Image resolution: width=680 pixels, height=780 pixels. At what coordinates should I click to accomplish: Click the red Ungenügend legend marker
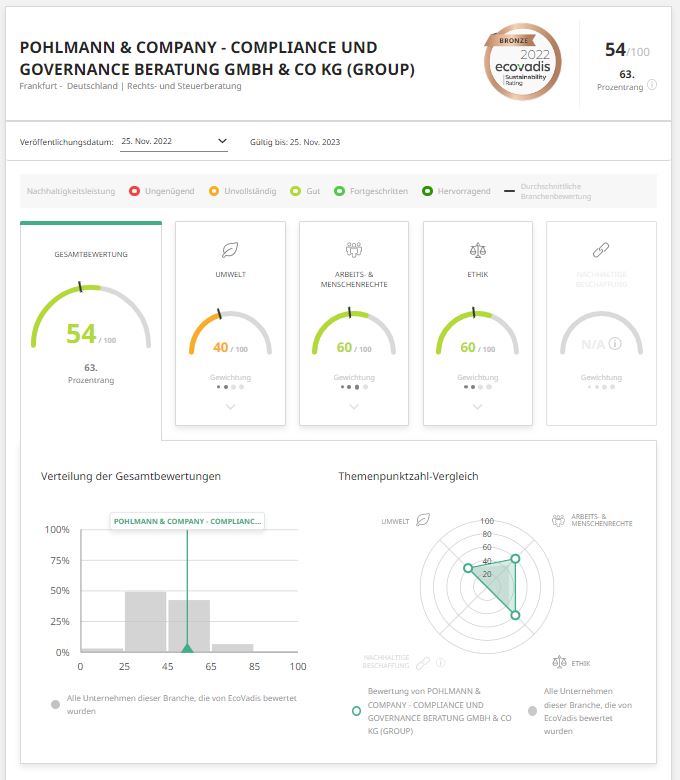(x=134, y=191)
